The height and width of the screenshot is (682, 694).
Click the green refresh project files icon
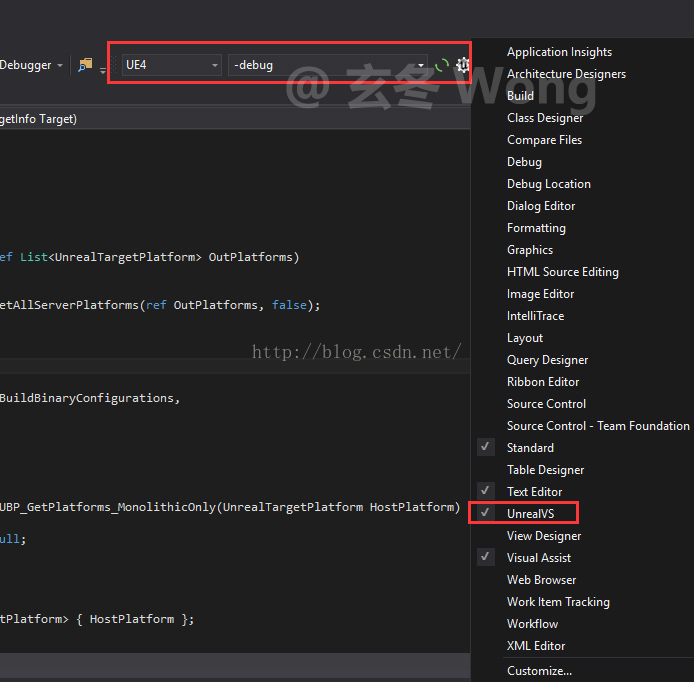(x=441, y=66)
